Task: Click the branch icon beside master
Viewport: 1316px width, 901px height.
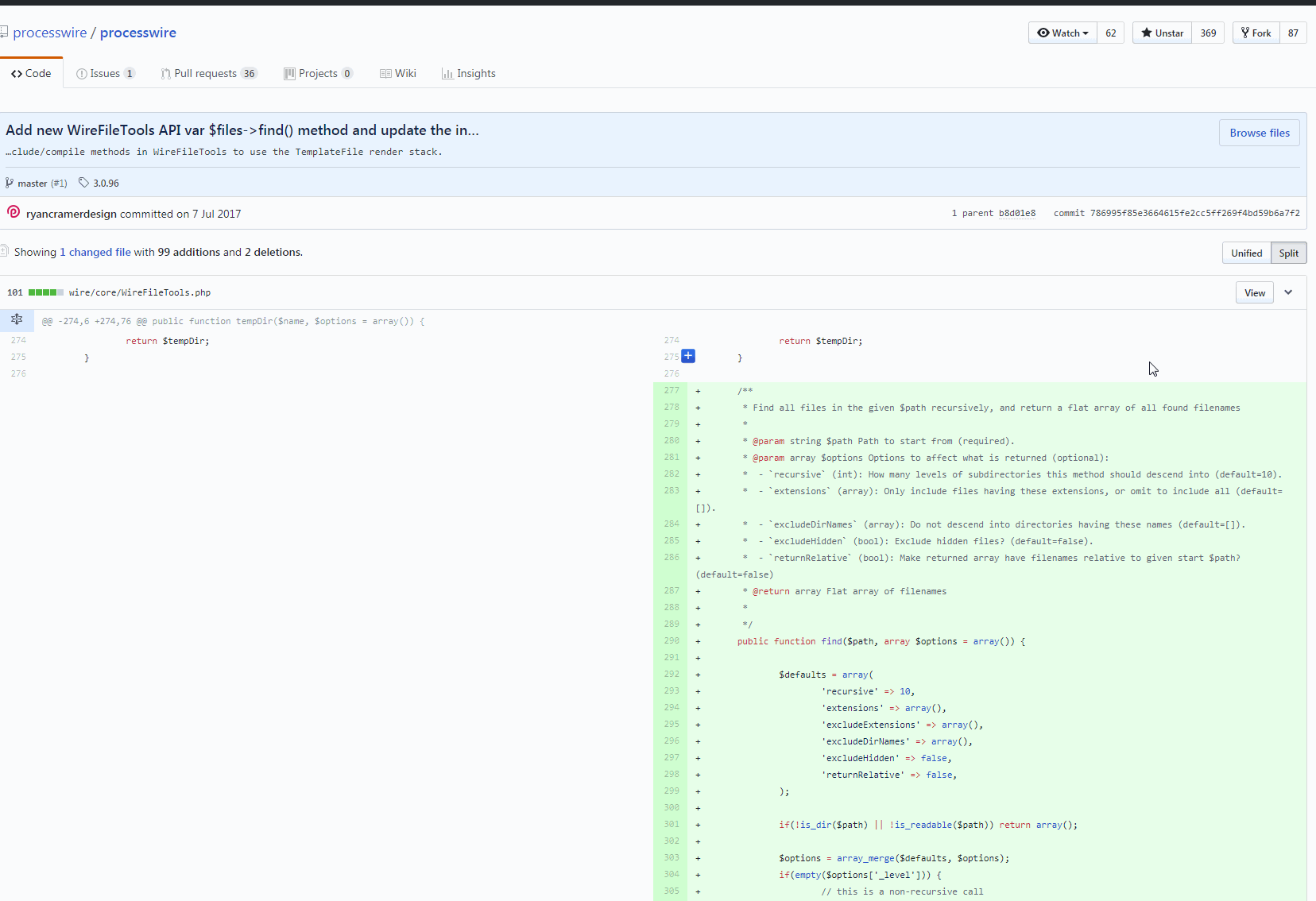Action: point(10,183)
